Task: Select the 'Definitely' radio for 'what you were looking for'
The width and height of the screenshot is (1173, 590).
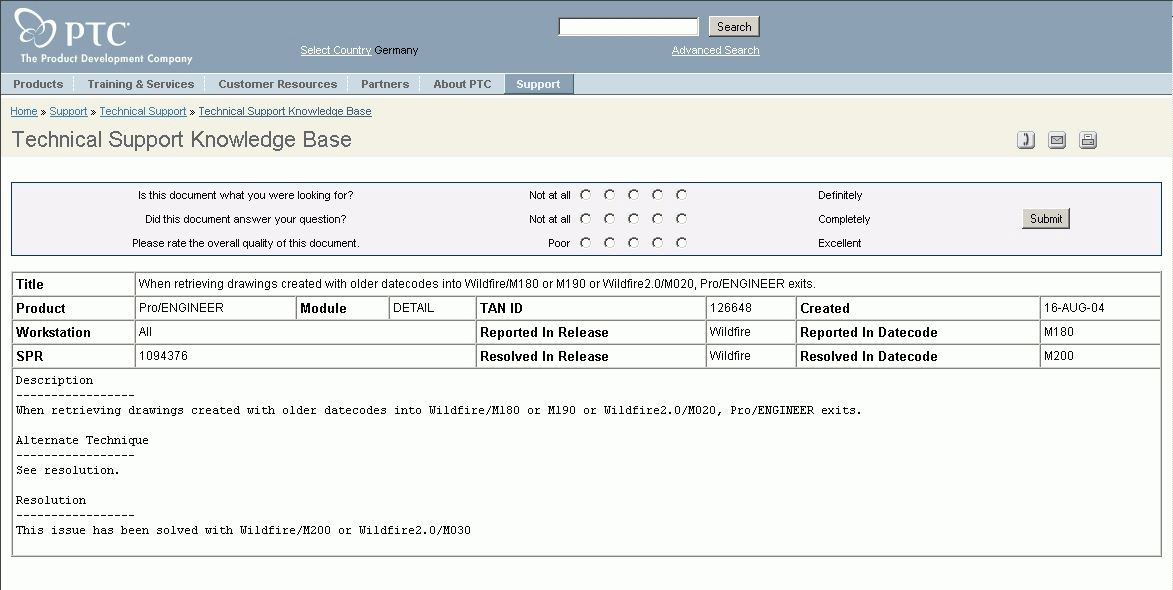Action: [682, 194]
